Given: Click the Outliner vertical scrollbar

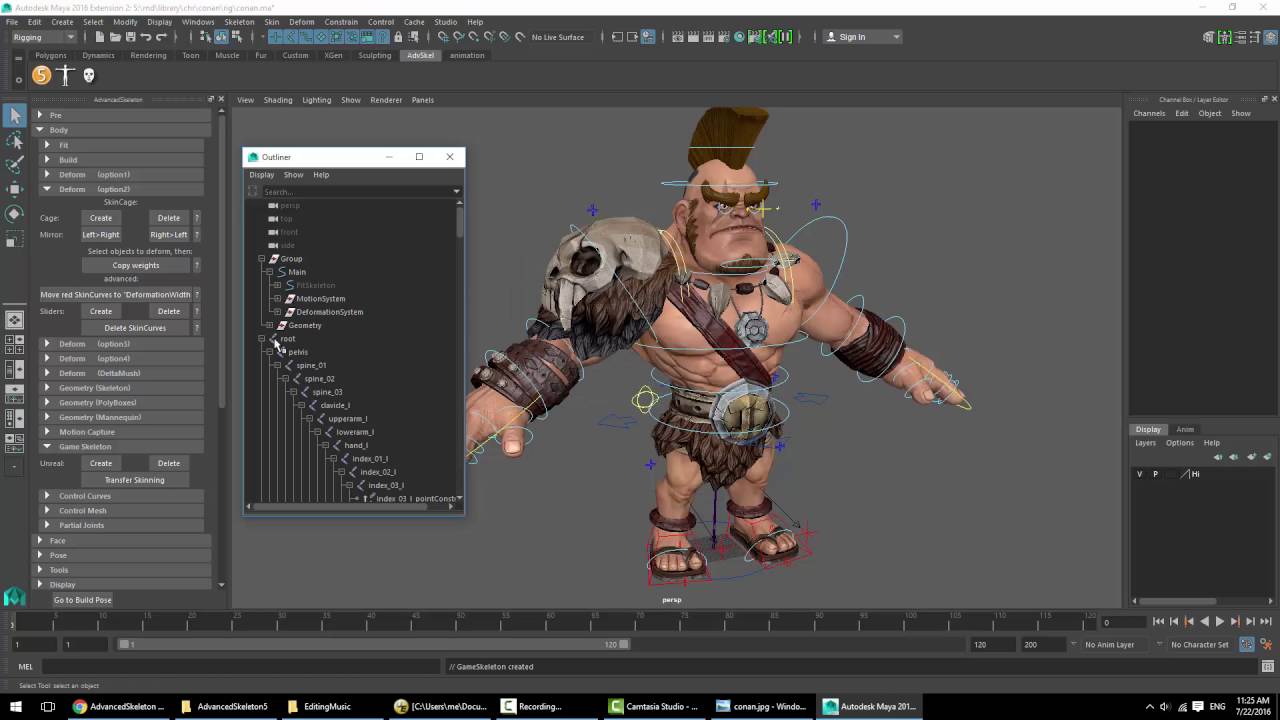Looking at the screenshot, I should point(459,348).
